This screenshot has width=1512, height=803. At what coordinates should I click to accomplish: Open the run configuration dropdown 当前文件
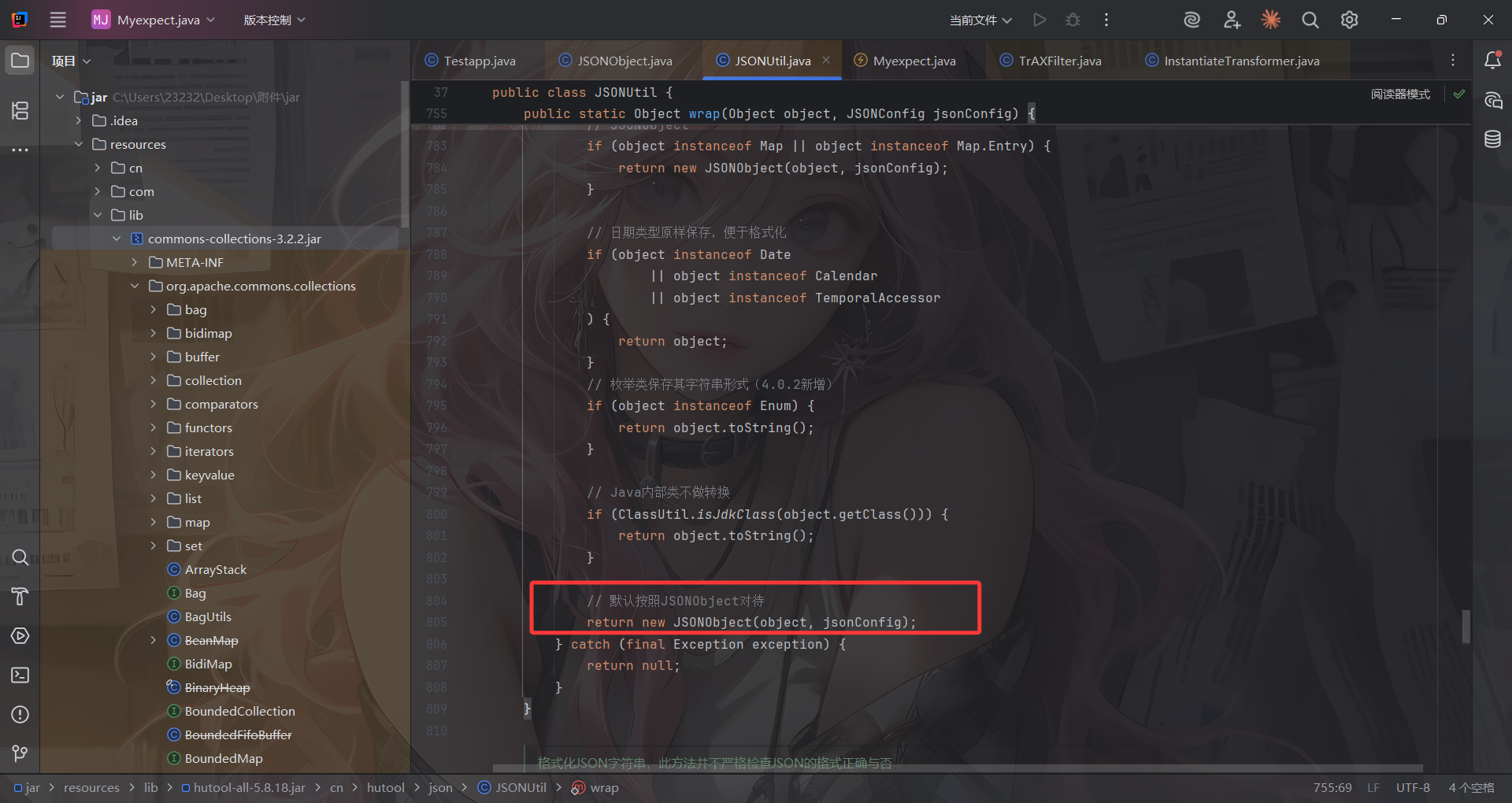980,20
